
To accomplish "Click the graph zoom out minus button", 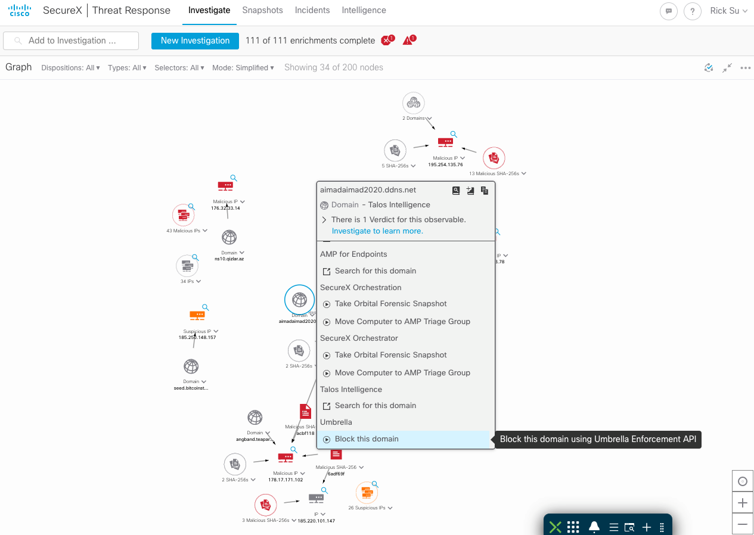I will pos(742,524).
